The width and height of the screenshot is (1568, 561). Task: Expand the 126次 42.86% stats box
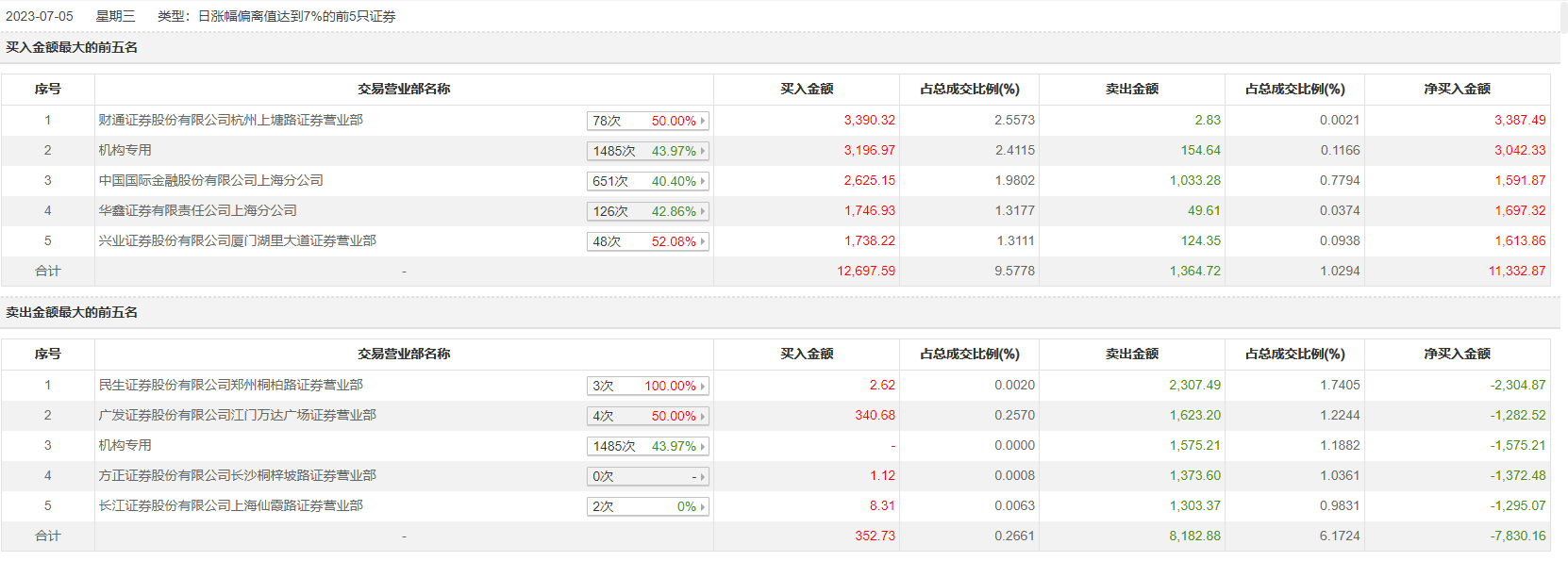click(x=647, y=211)
